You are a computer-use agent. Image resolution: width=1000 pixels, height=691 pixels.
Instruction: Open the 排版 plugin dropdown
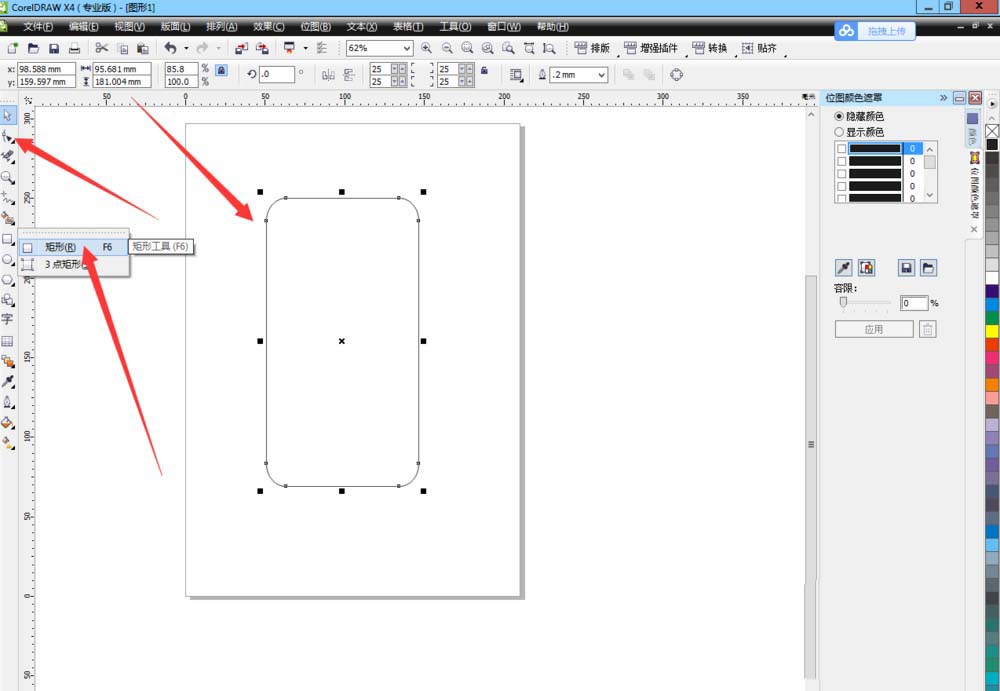[x=592, y=48]
